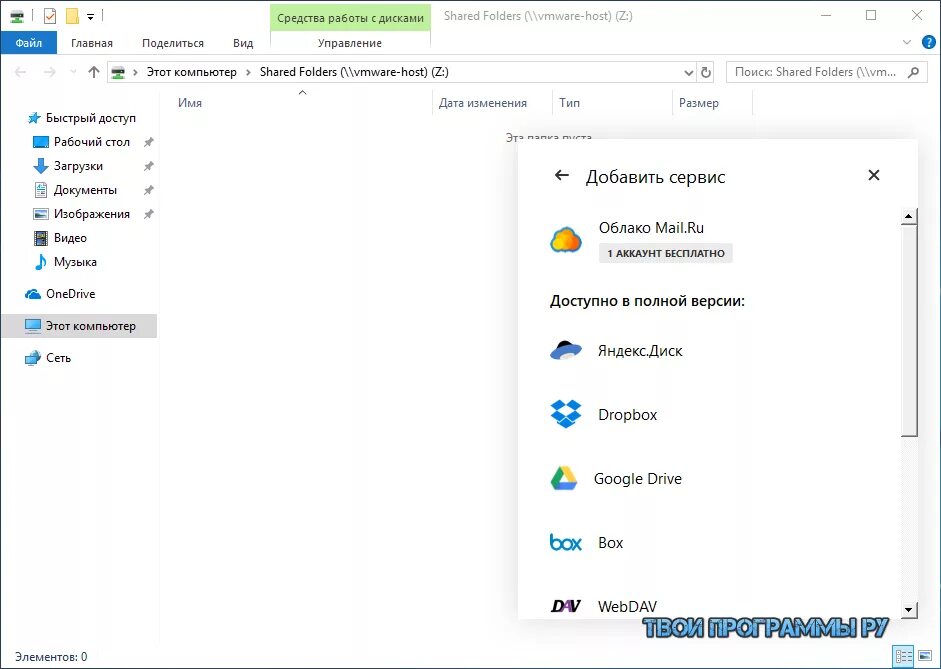941x669 pixels.
Task: Click the Рабочий стол desktop icon
Action: coord(41,142)
